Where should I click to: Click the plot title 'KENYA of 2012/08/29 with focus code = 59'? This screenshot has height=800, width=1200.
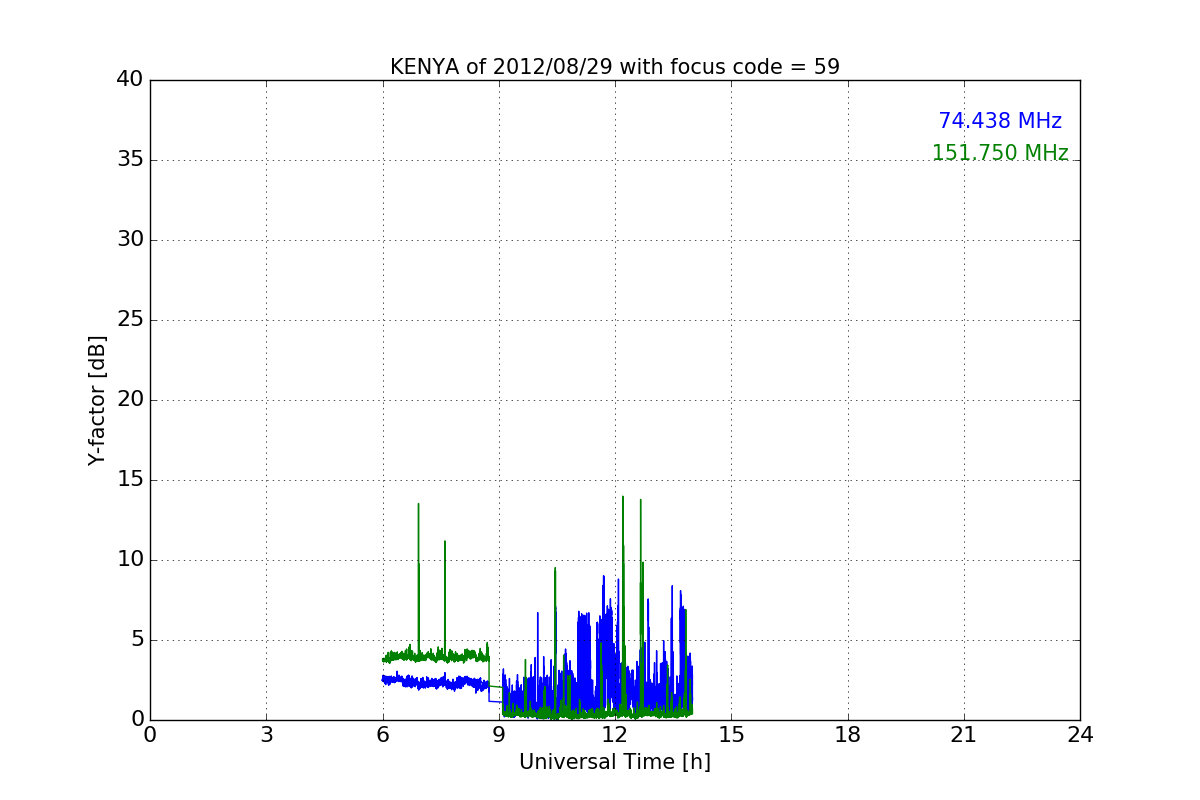pyautogui.click(x=615, y=67)
